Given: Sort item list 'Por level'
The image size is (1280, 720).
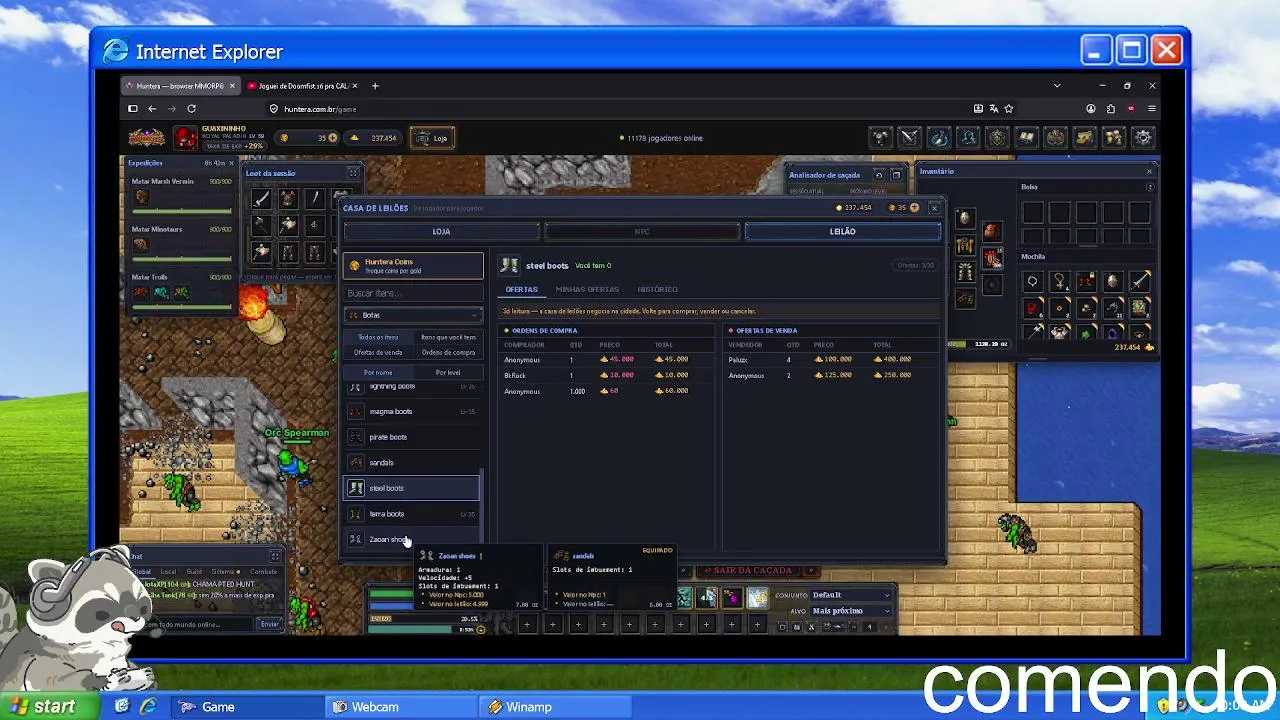Looking at the screenshot, I should 448,372.
